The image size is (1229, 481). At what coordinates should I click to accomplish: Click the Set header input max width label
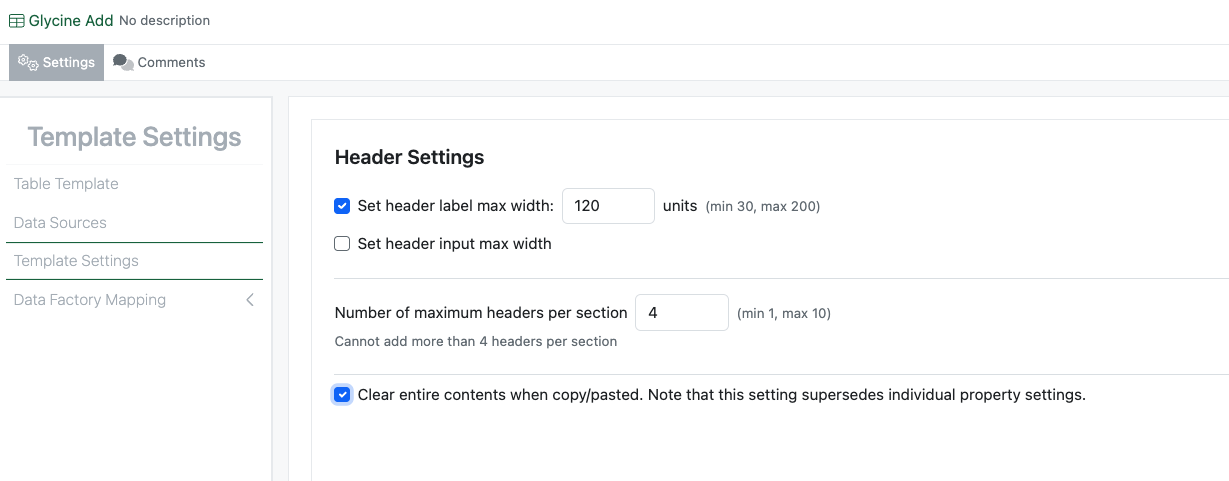click(x=454, y=244)
